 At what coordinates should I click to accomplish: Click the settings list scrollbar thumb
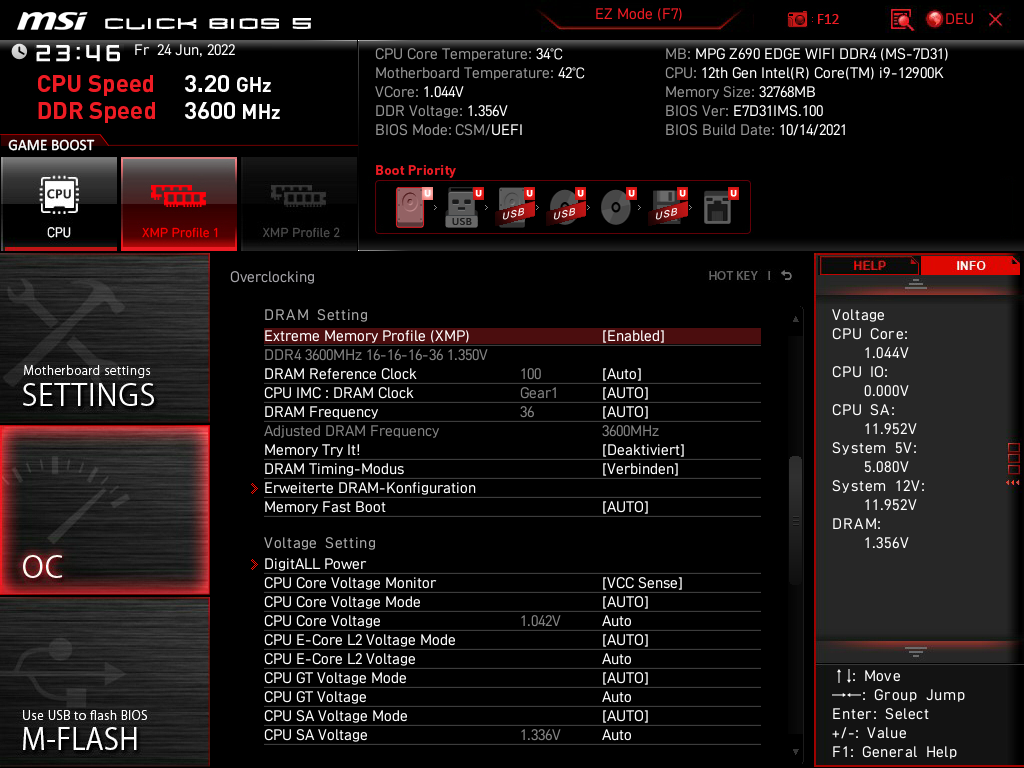[x=795, y=520]
